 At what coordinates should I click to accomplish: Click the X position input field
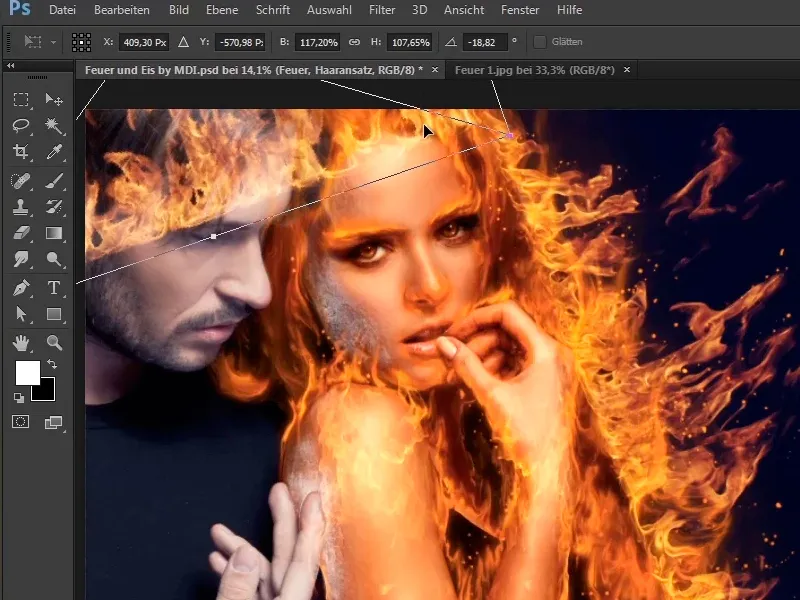(144, 42)
